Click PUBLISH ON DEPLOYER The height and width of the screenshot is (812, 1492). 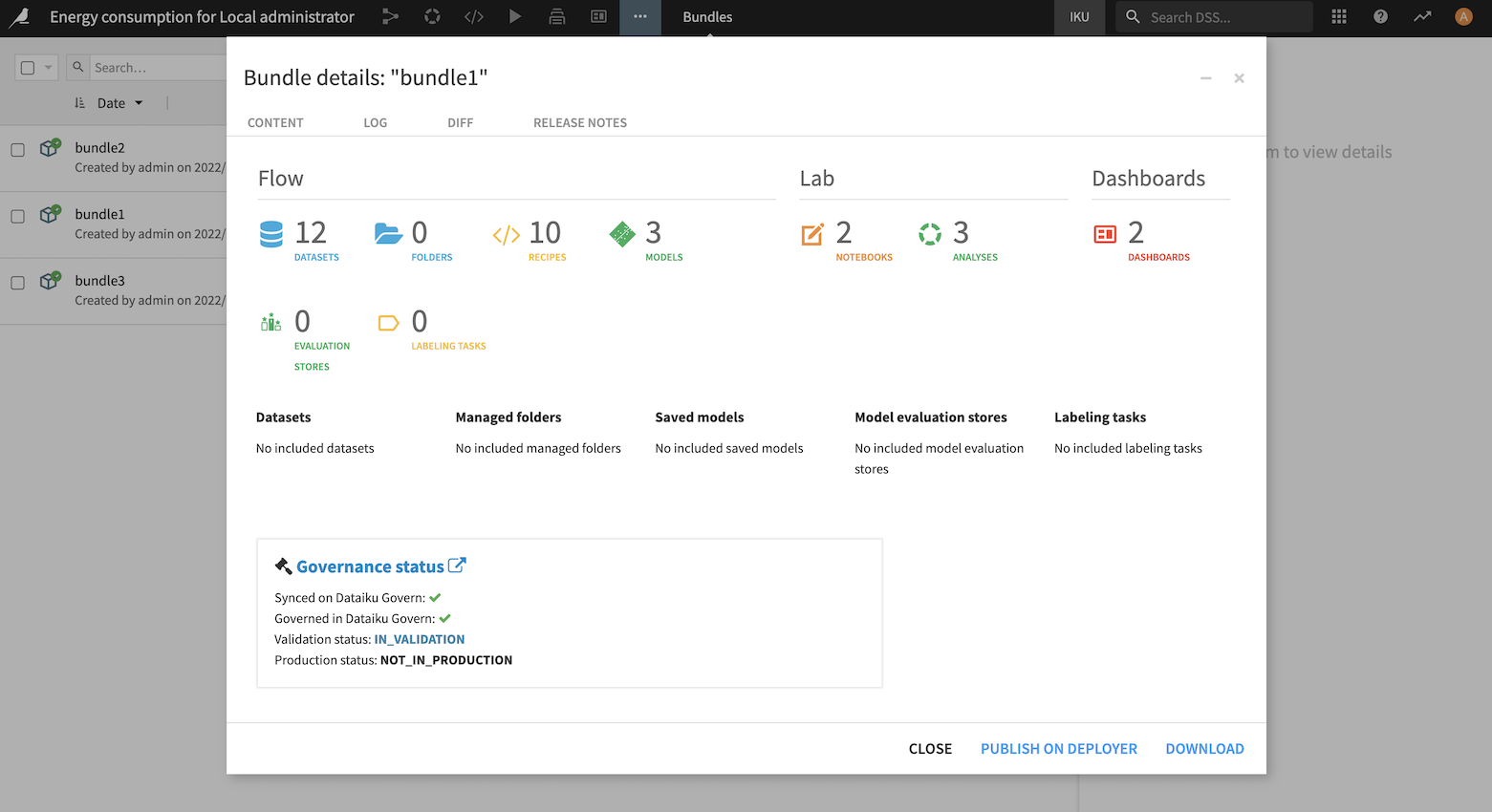tap(1059, 749)
